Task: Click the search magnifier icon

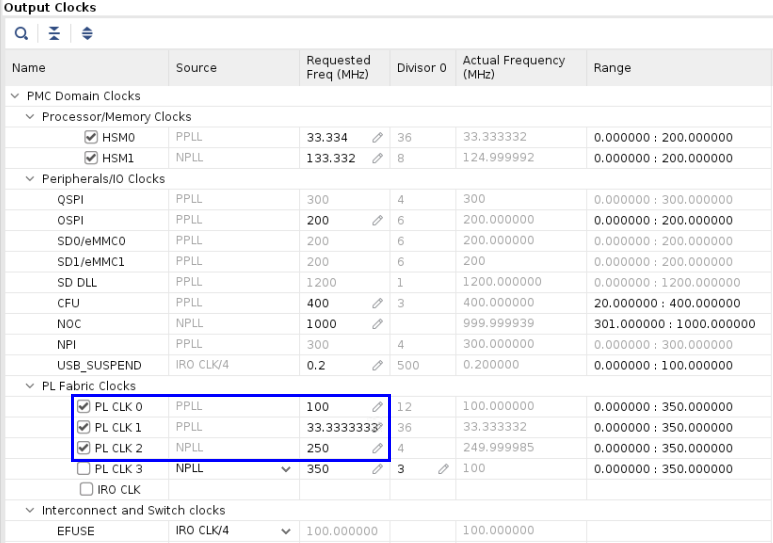Action: coord(21,34)
